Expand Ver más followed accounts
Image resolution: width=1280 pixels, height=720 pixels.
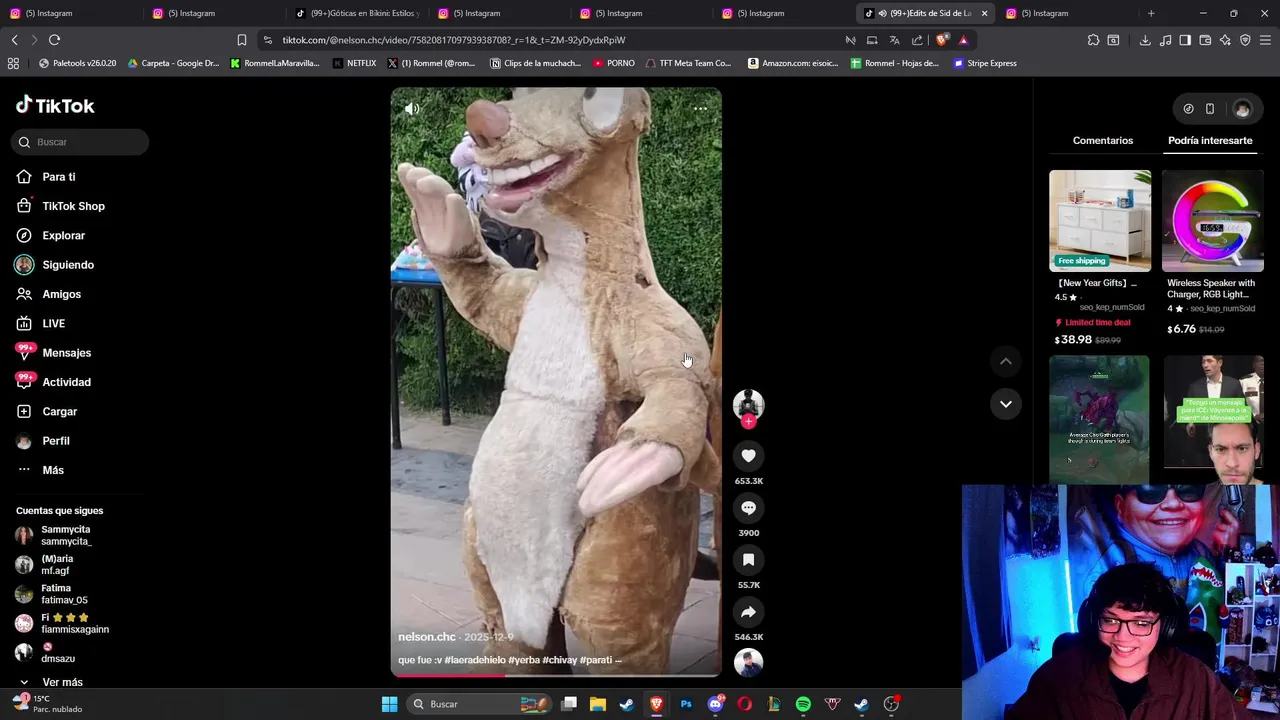[62, 682]
